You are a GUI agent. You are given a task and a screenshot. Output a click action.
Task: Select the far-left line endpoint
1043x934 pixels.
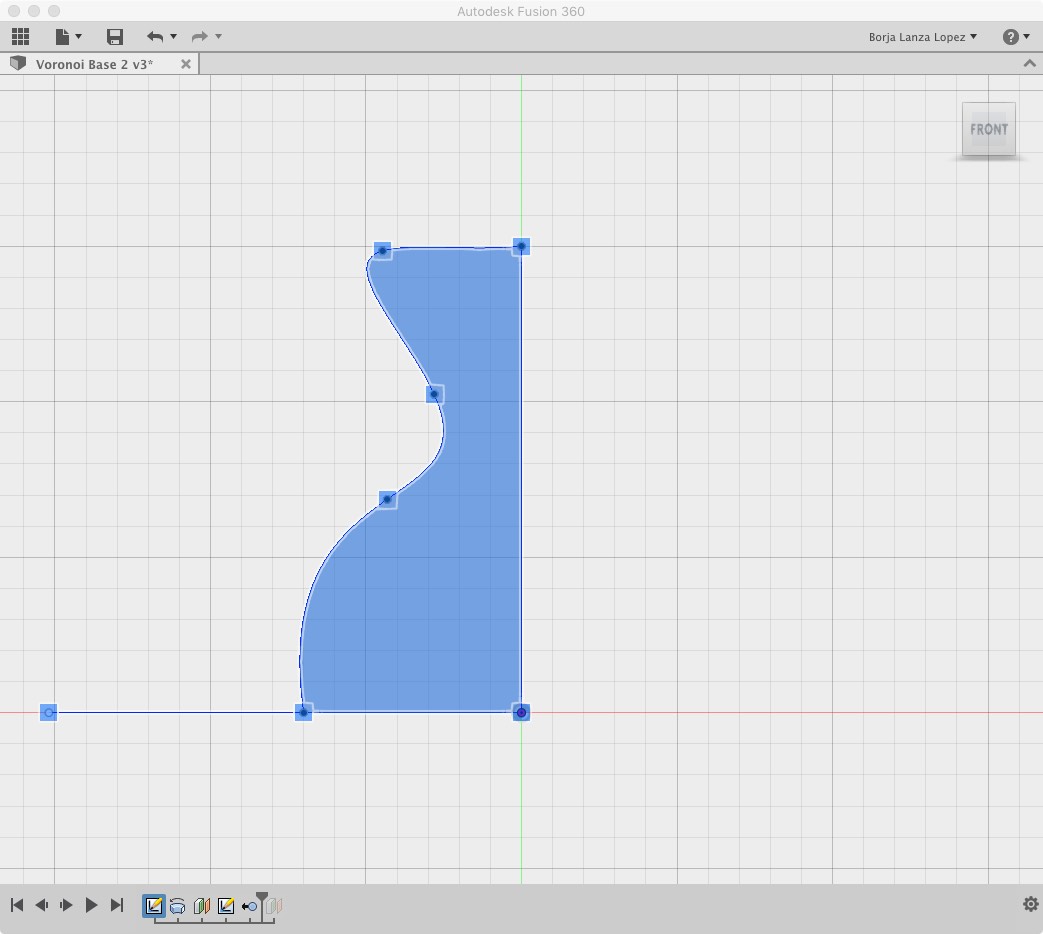click(49, 712)
